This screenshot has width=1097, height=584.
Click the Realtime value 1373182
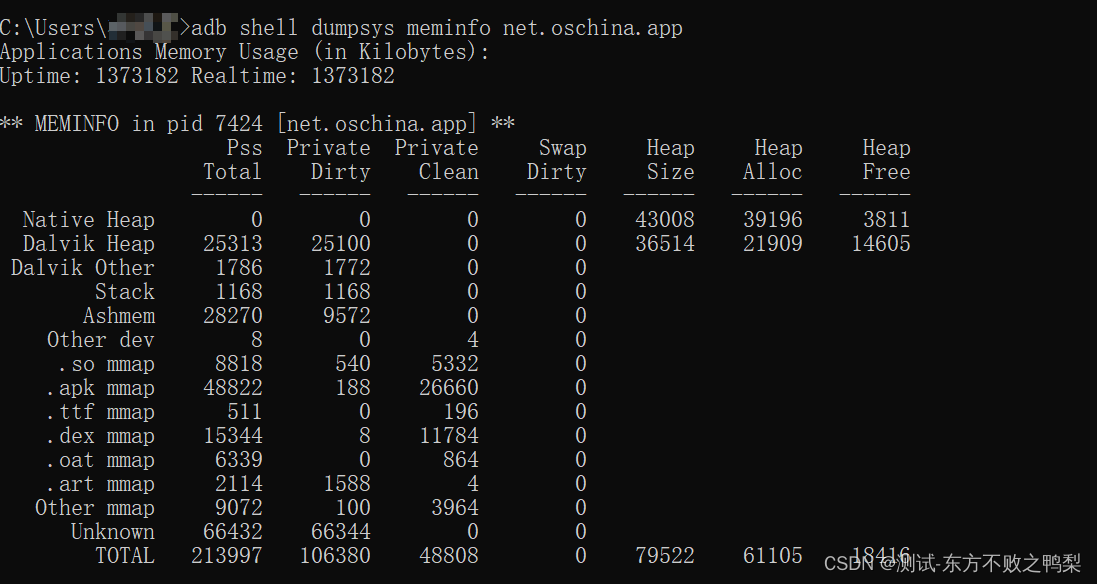click(x=353, y=76)
